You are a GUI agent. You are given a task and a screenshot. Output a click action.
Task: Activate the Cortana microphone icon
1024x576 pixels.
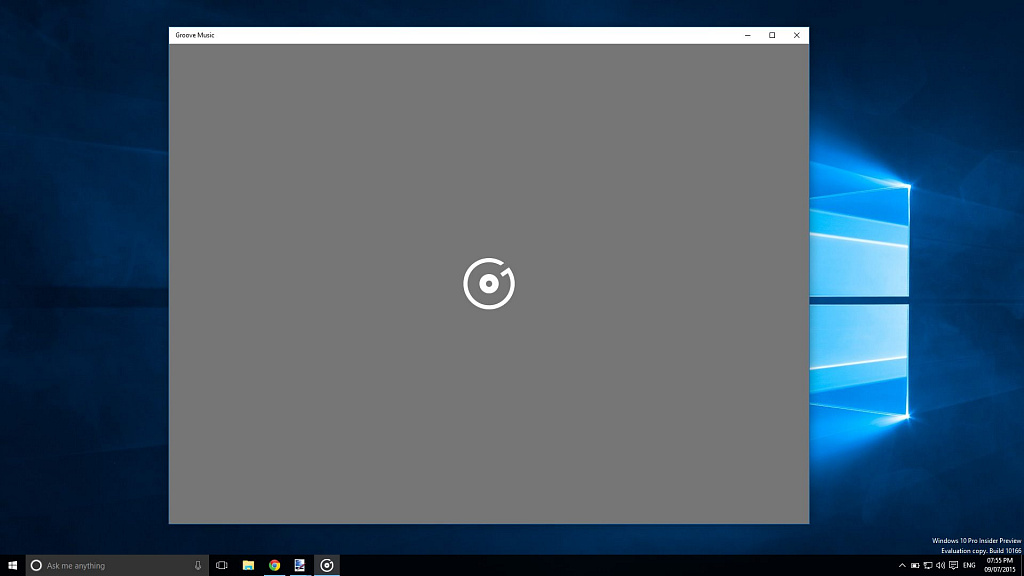198,566
